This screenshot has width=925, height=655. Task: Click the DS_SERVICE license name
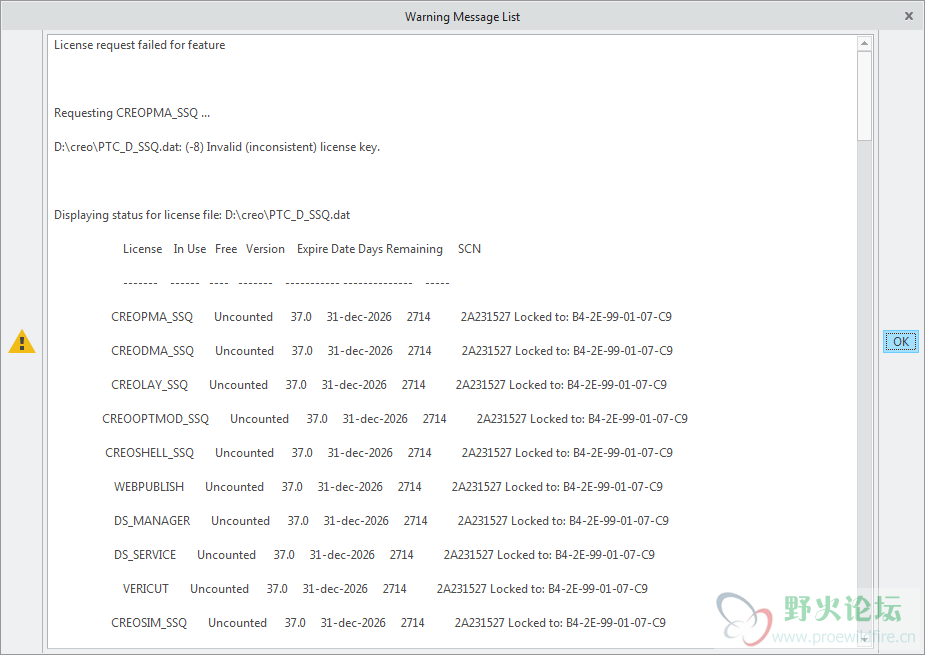click(145, 555)
